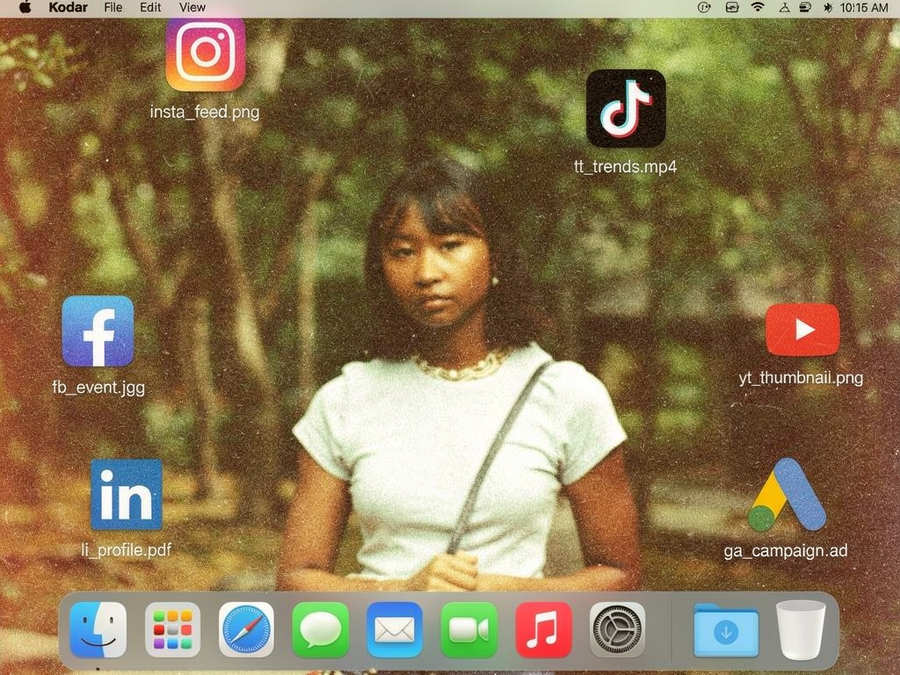Open the File menu
Viewport: 900px width, 675px height.
click(113, 7)
